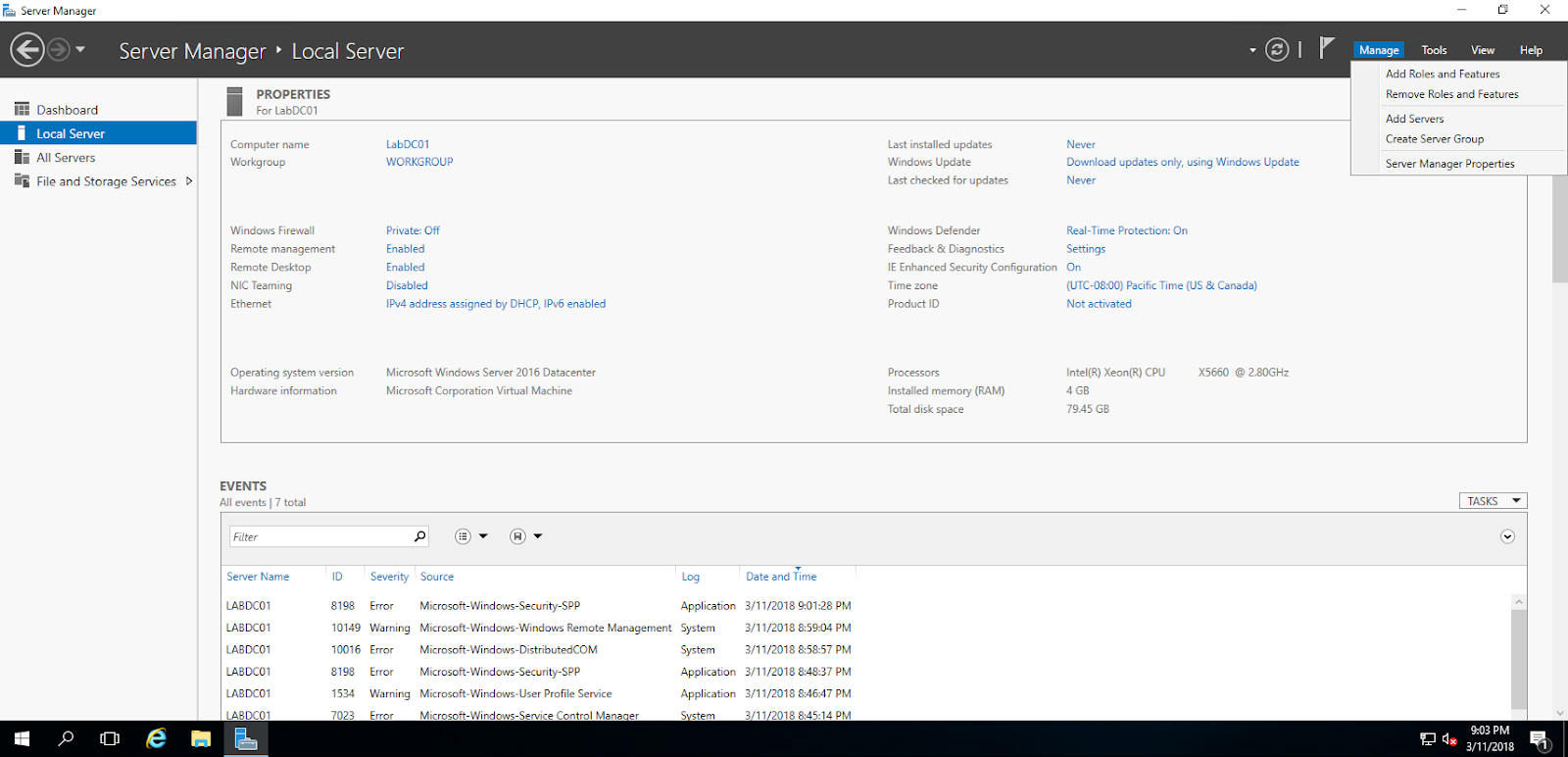Click the refresh icon in header
Screen dimensions: 1568x757
pyautogui.click(x=1277, y=49)
